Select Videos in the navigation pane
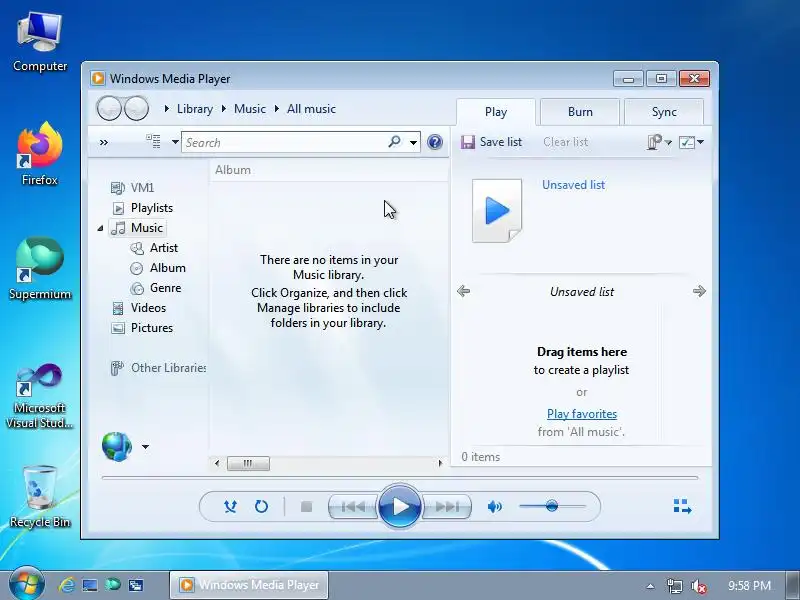Image resolution: width=800 pixels, height=600 pixels. tap(139, 308)
